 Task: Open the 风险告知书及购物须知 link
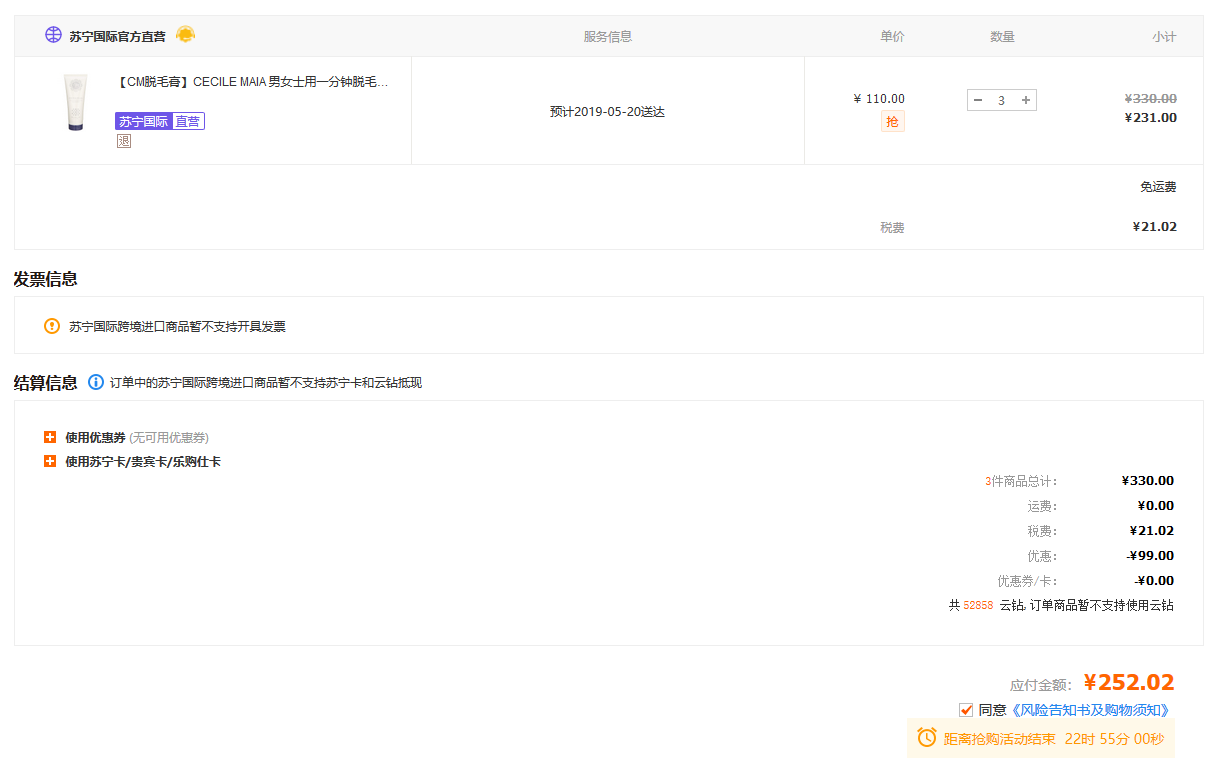pyautogui.click(x=1089, y=710)
